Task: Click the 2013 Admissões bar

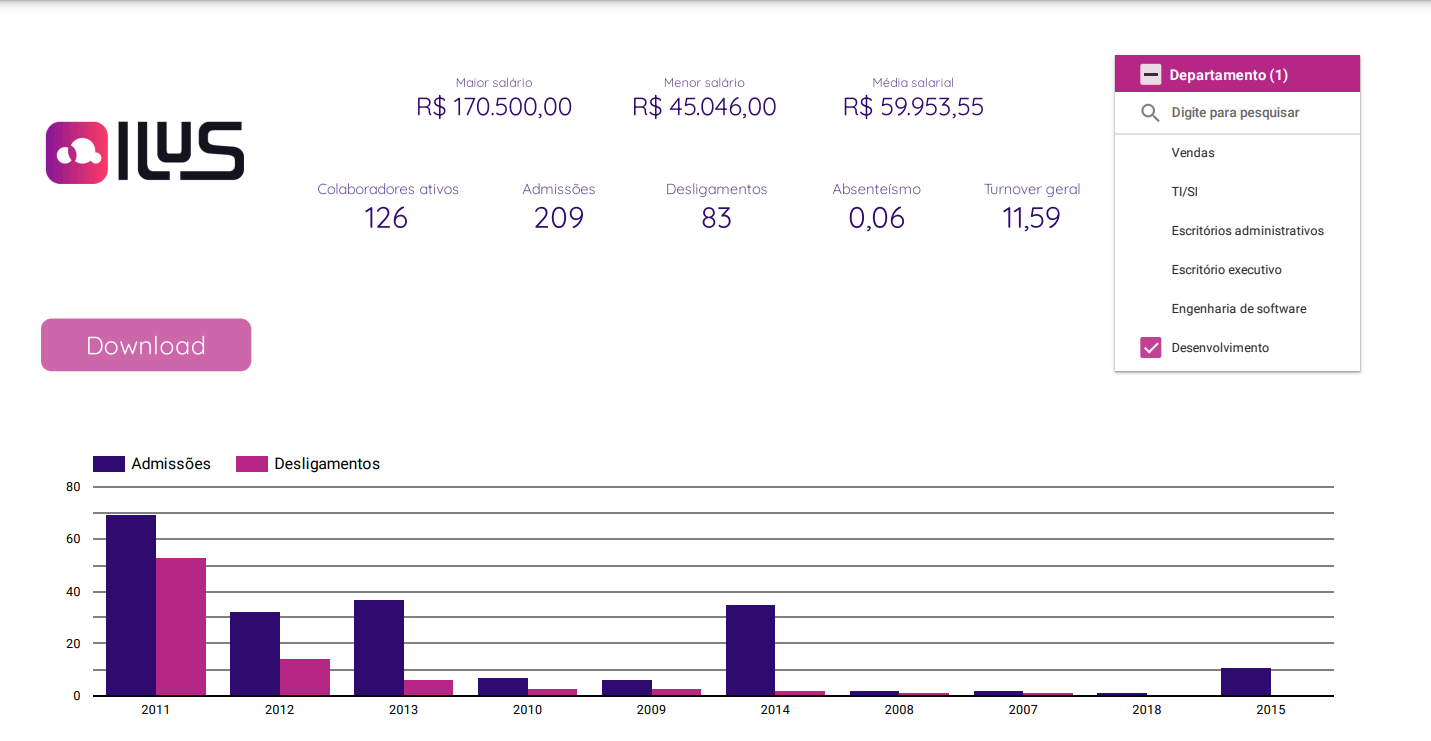Action: point(379,648)
